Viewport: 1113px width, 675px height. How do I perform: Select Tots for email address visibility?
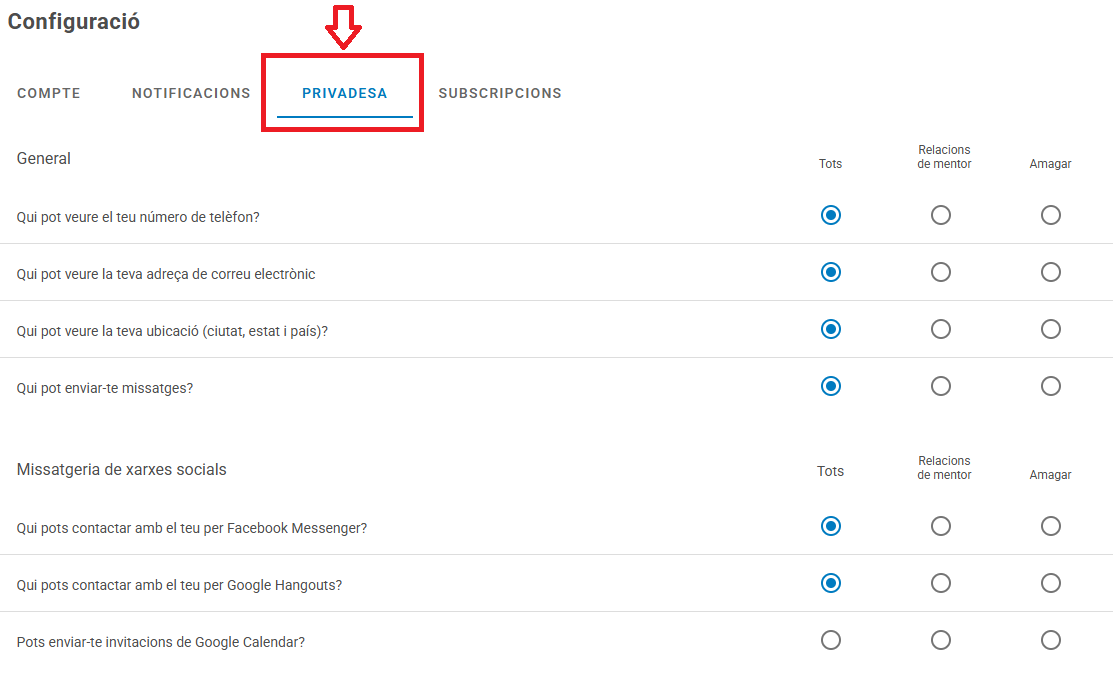click(x=830, y=272)
